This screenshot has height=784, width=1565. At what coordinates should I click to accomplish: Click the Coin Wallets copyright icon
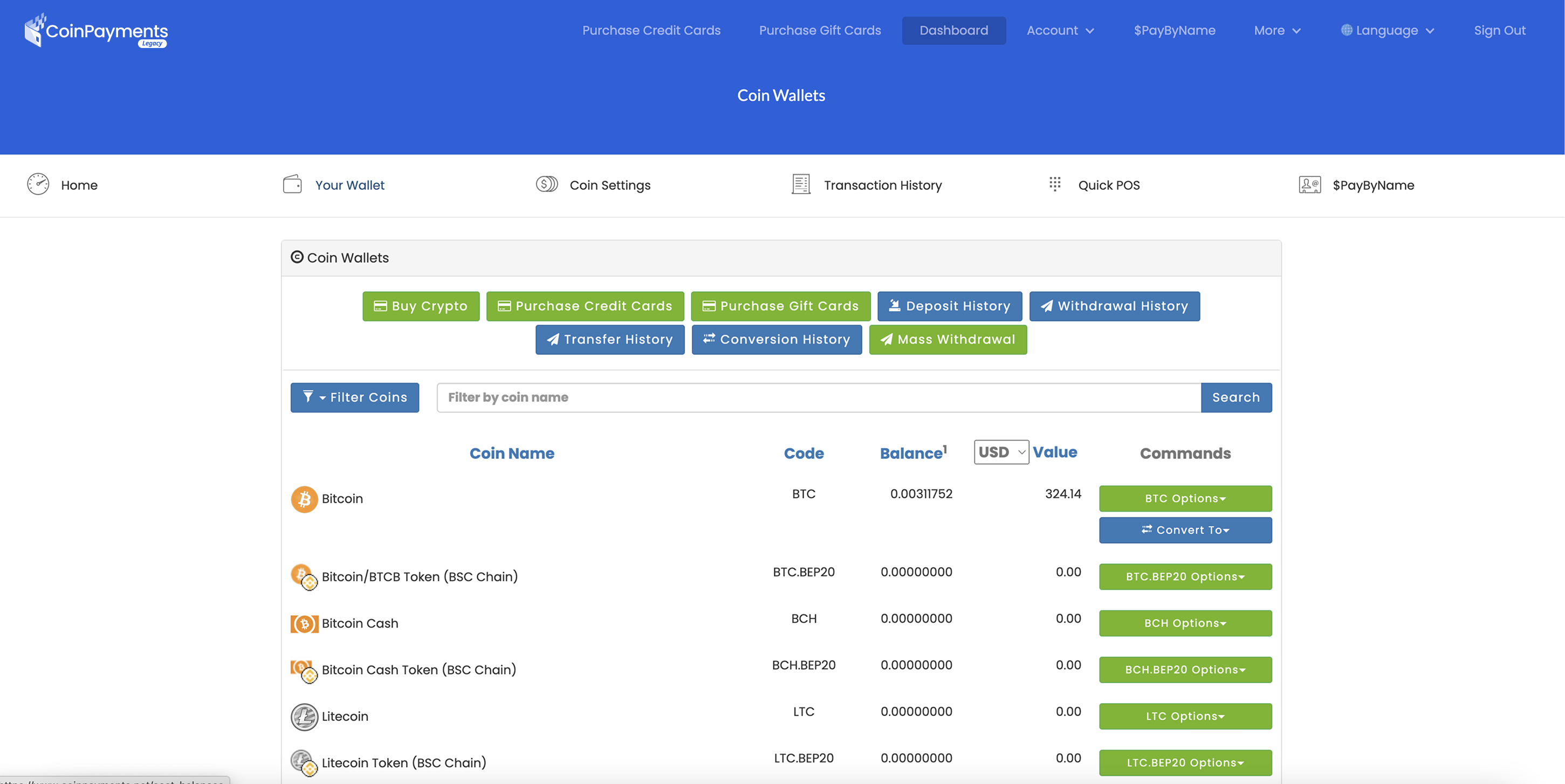pos(297,258)
